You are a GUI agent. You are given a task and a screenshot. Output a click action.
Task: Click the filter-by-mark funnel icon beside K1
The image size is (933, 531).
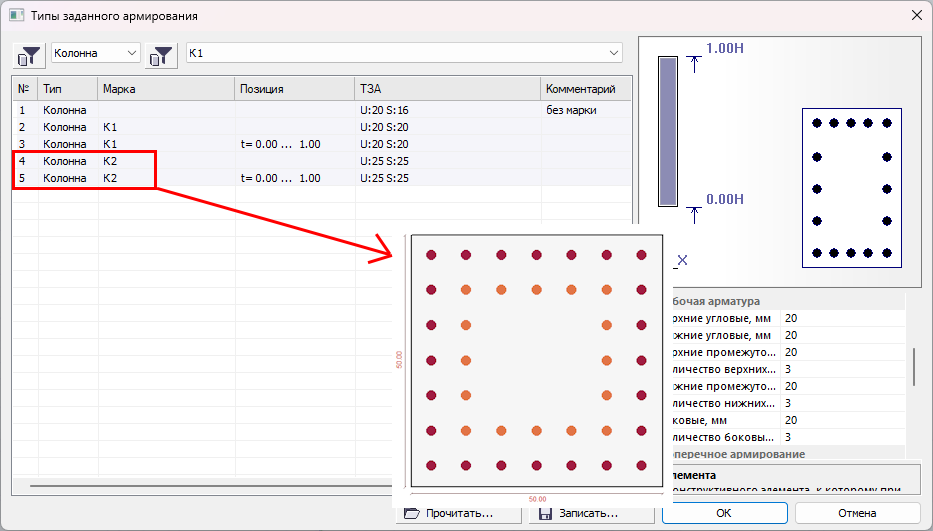[x=162, y=53]
